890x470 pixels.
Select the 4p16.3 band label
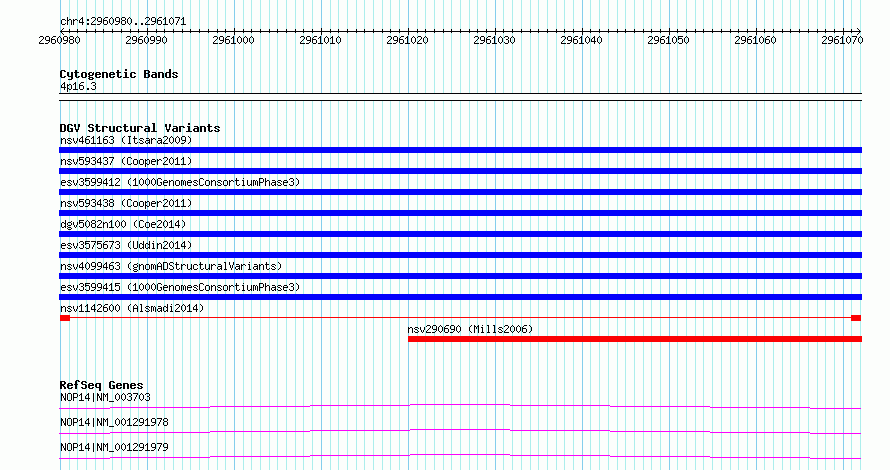pos(78,87)
